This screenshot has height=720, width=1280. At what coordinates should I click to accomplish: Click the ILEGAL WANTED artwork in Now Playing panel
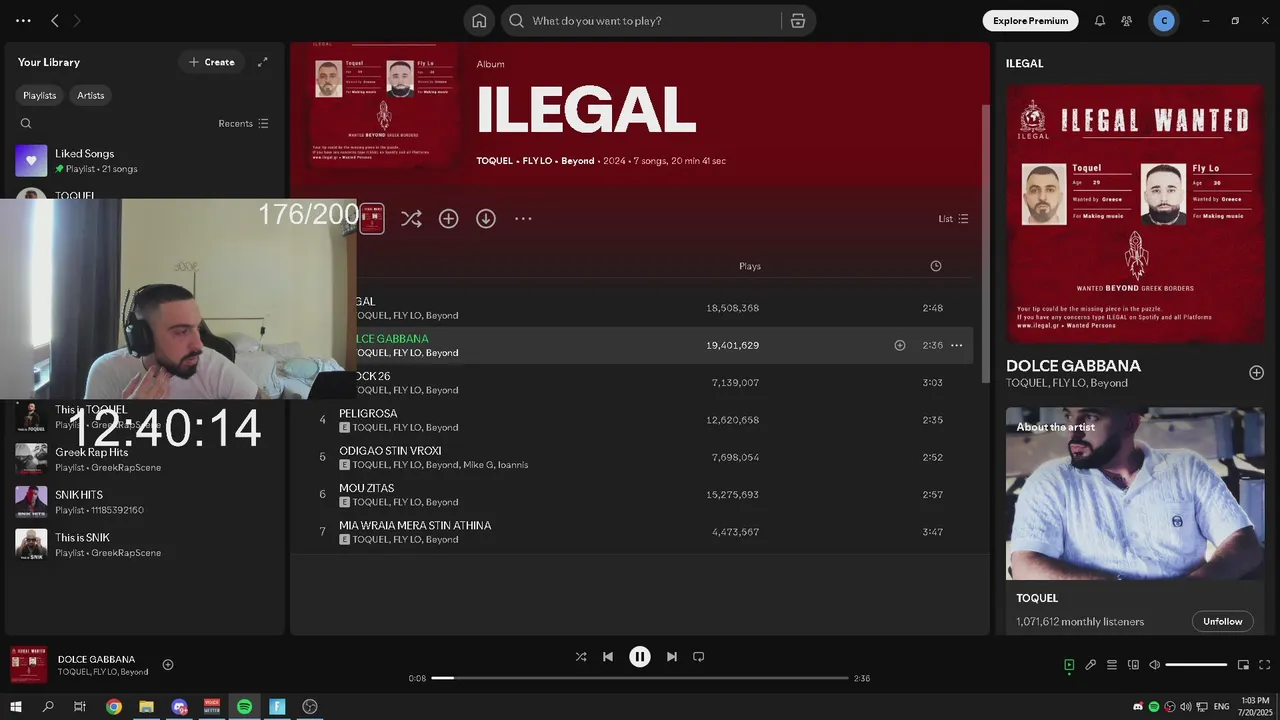click(x=1135, y=214)
